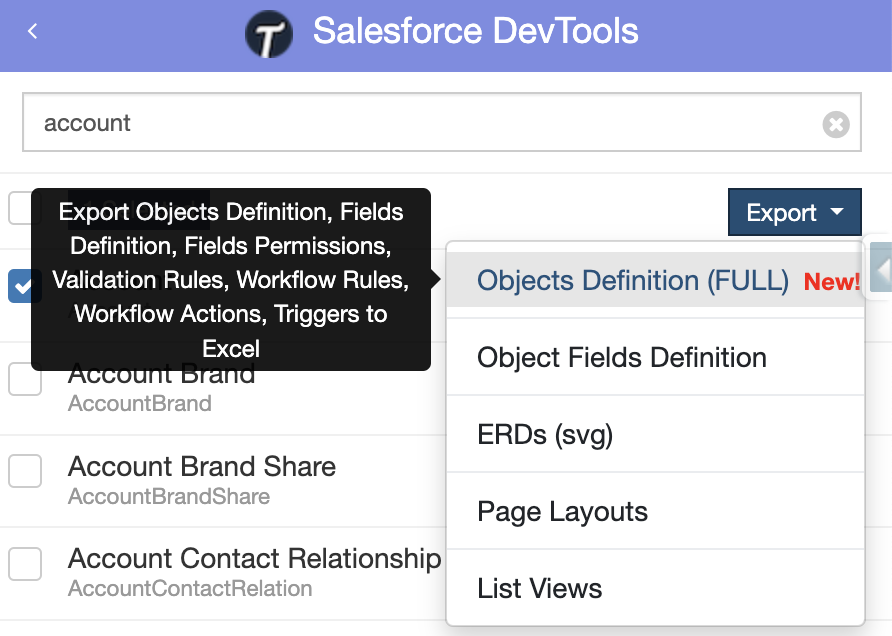Viewport: 892px width, 636px height.
Task: Click the AccountBrandShare API name
Action: click(x=169, y=496)
